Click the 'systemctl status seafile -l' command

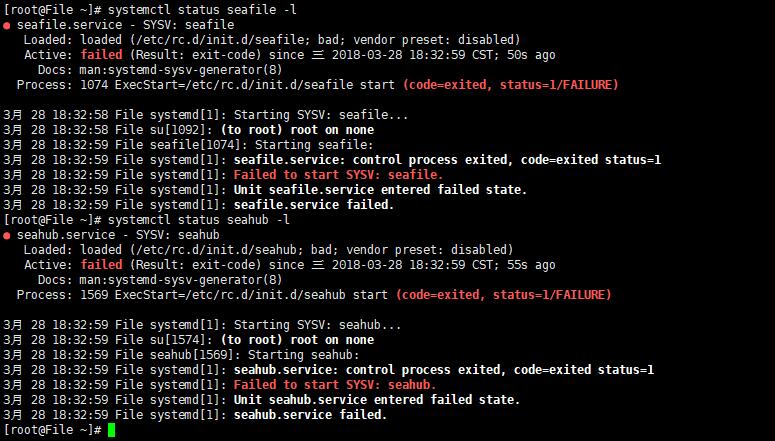(x=202, y=10)
